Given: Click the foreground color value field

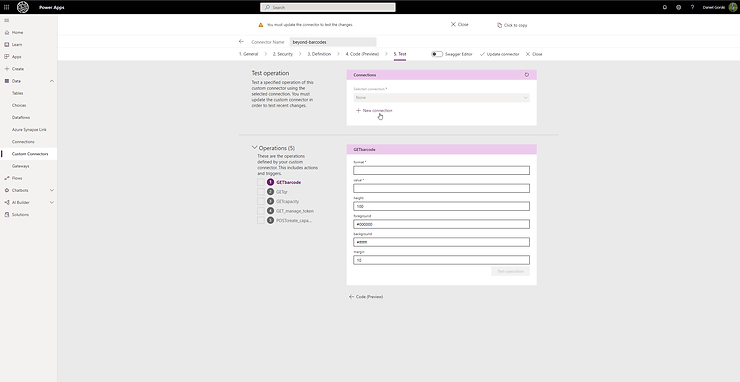Looking at the screenshot, I should point(441,224).
